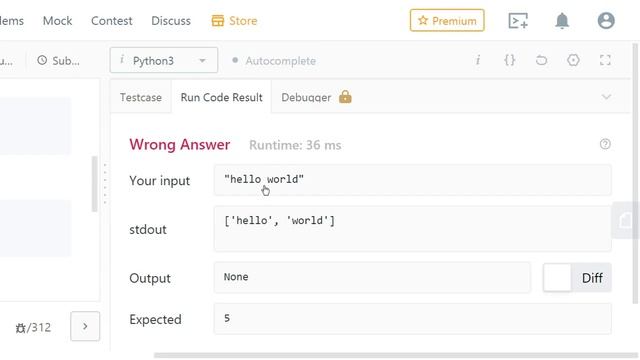Open the editor settings gear icon

click(573, 60)
